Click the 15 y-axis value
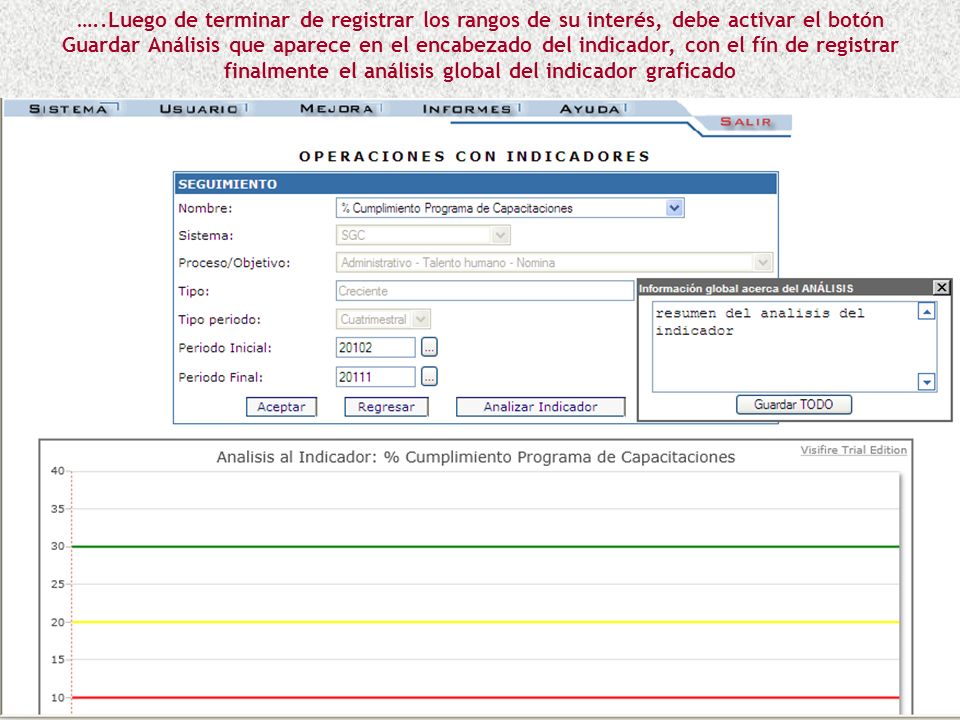 58,659
